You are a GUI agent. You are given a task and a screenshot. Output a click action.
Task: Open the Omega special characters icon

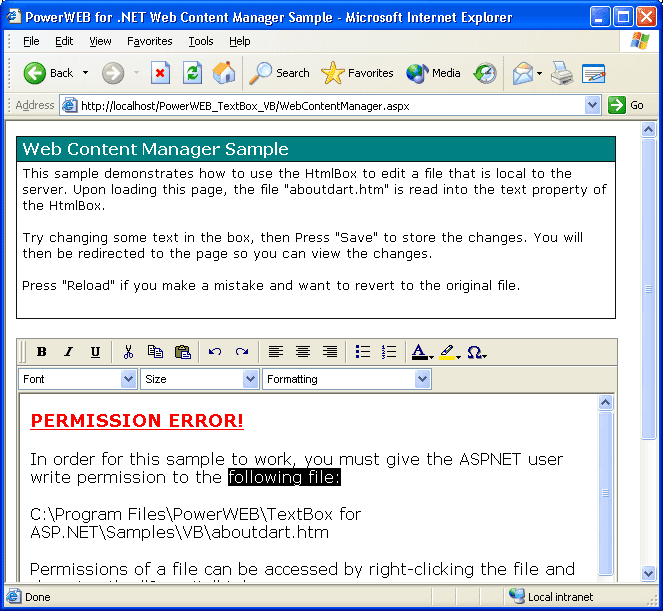[474, 352]
